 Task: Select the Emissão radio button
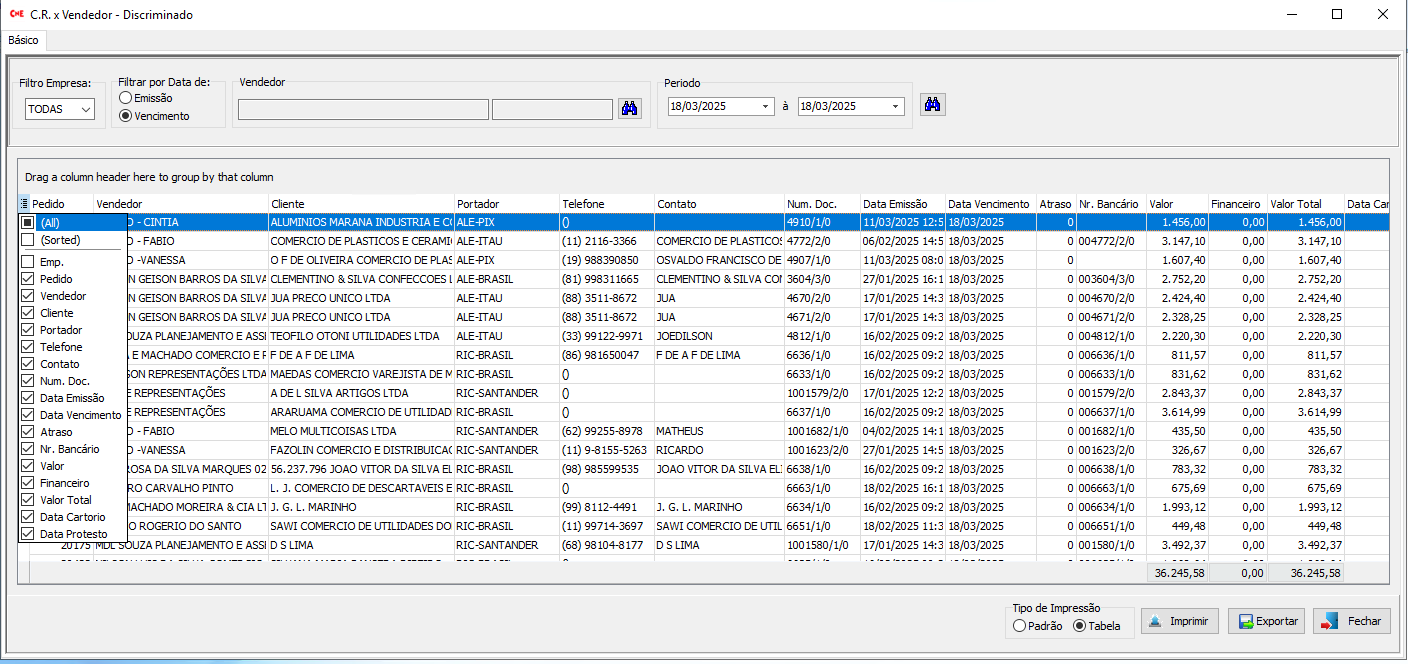click(126, 98)
